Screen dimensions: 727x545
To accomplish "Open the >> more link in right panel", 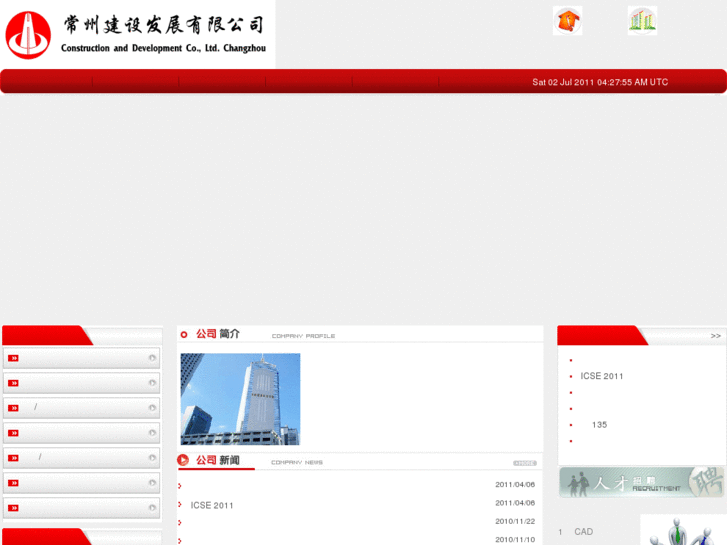I will pyautogui.click(x=715, y=336).
